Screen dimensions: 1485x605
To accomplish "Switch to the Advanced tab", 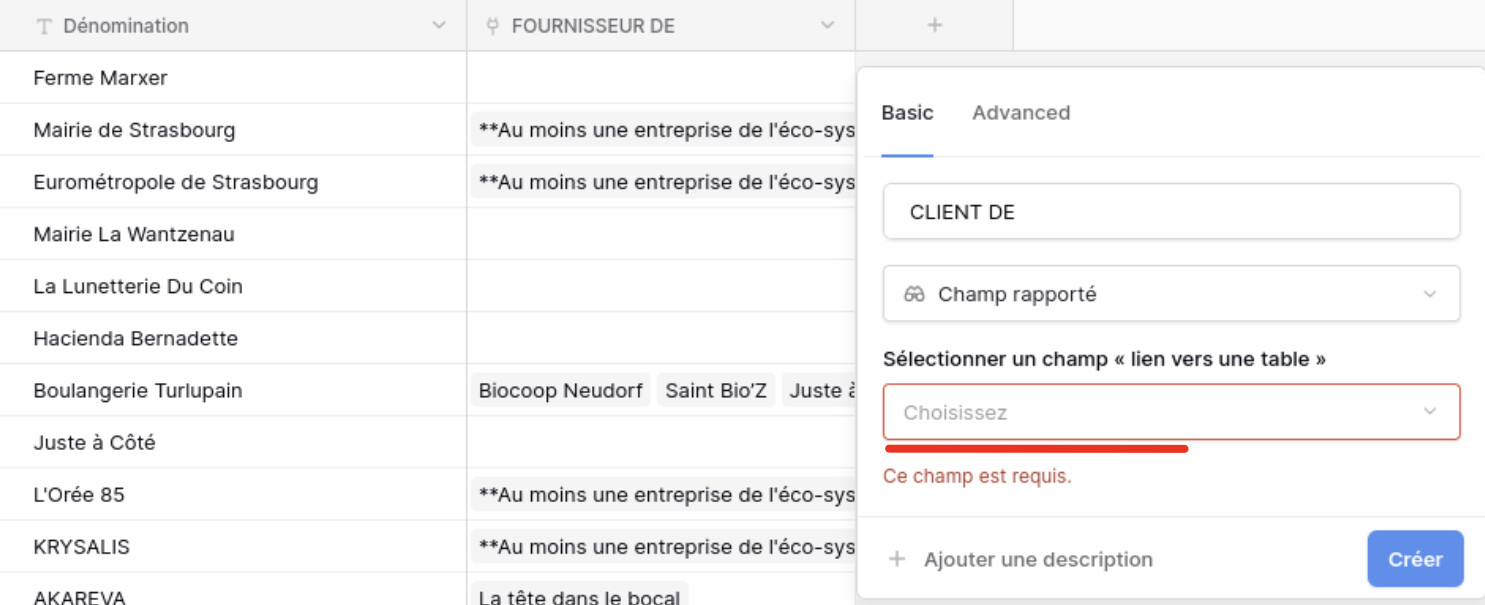I will click(1020, 113).
